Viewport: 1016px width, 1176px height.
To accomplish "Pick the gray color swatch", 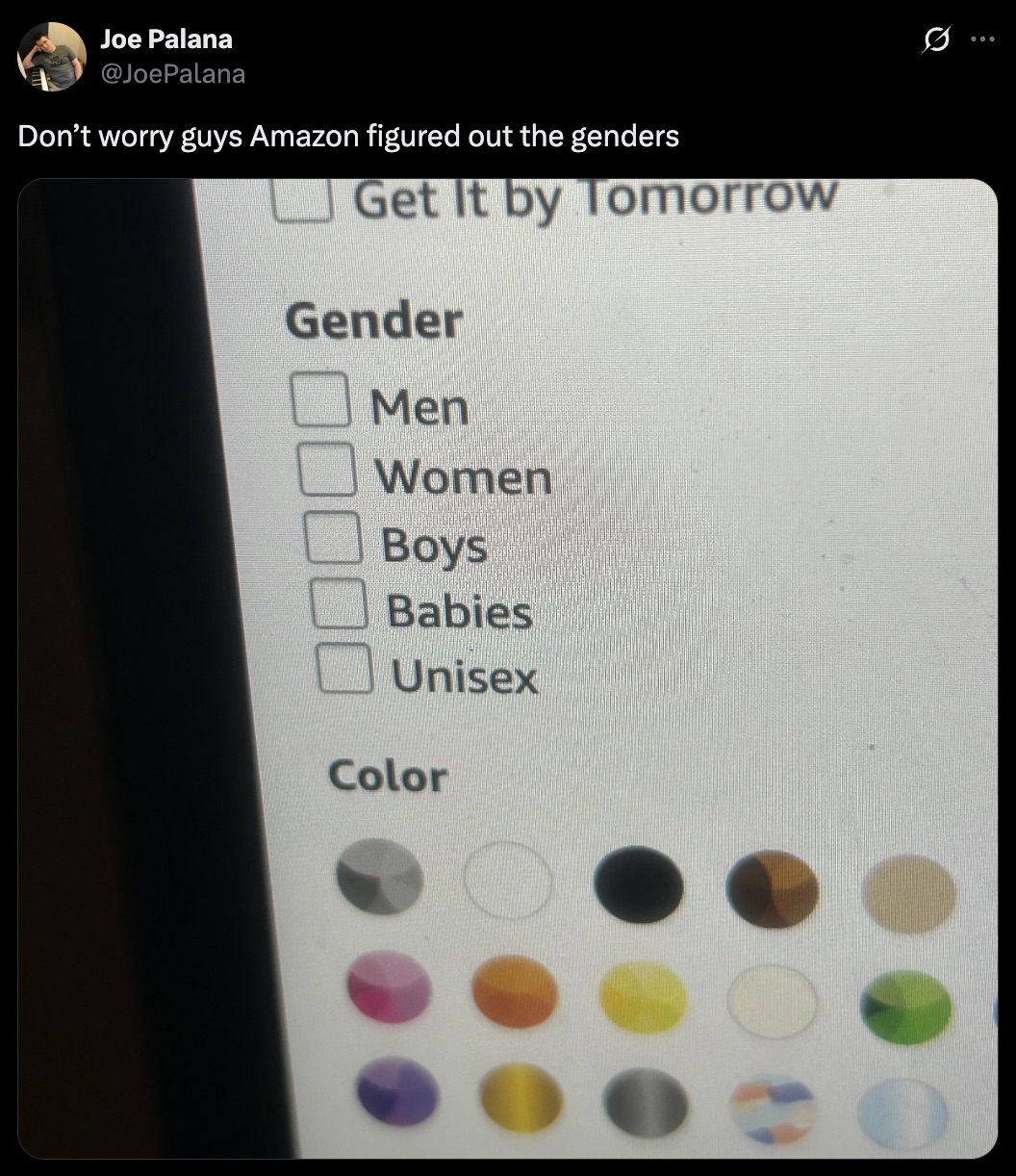I will click(380, 876).
